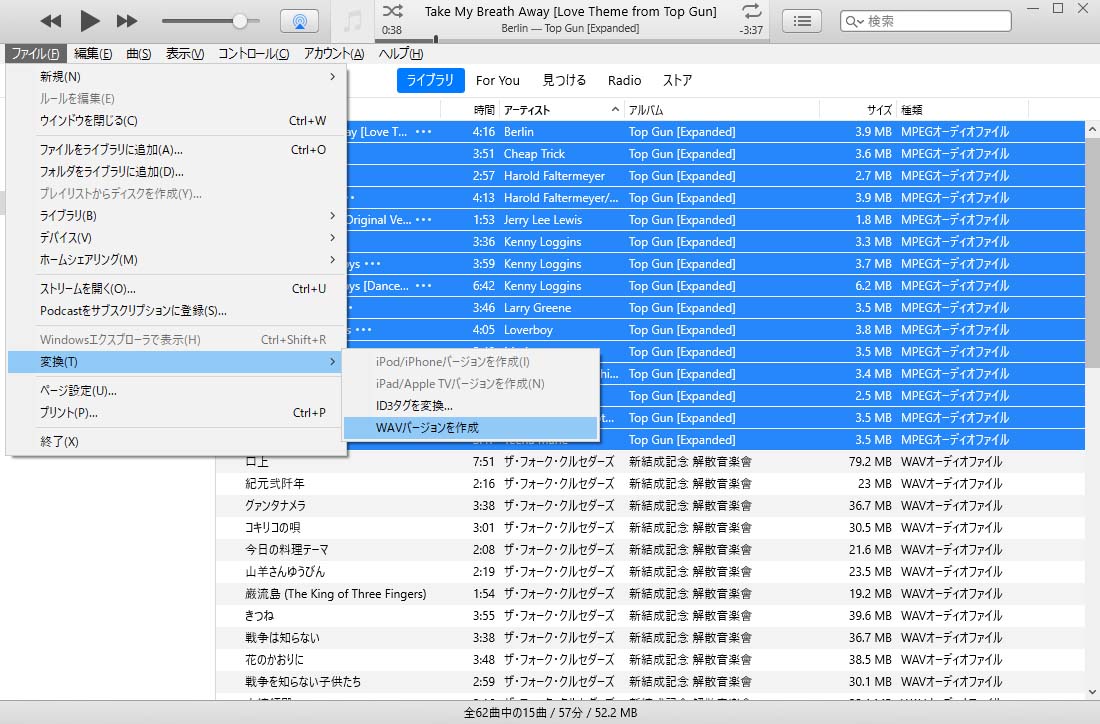Toggle shuffle playback icon
The width and height of the screenshot is (1100, 724).
click(x=393, y=12)
